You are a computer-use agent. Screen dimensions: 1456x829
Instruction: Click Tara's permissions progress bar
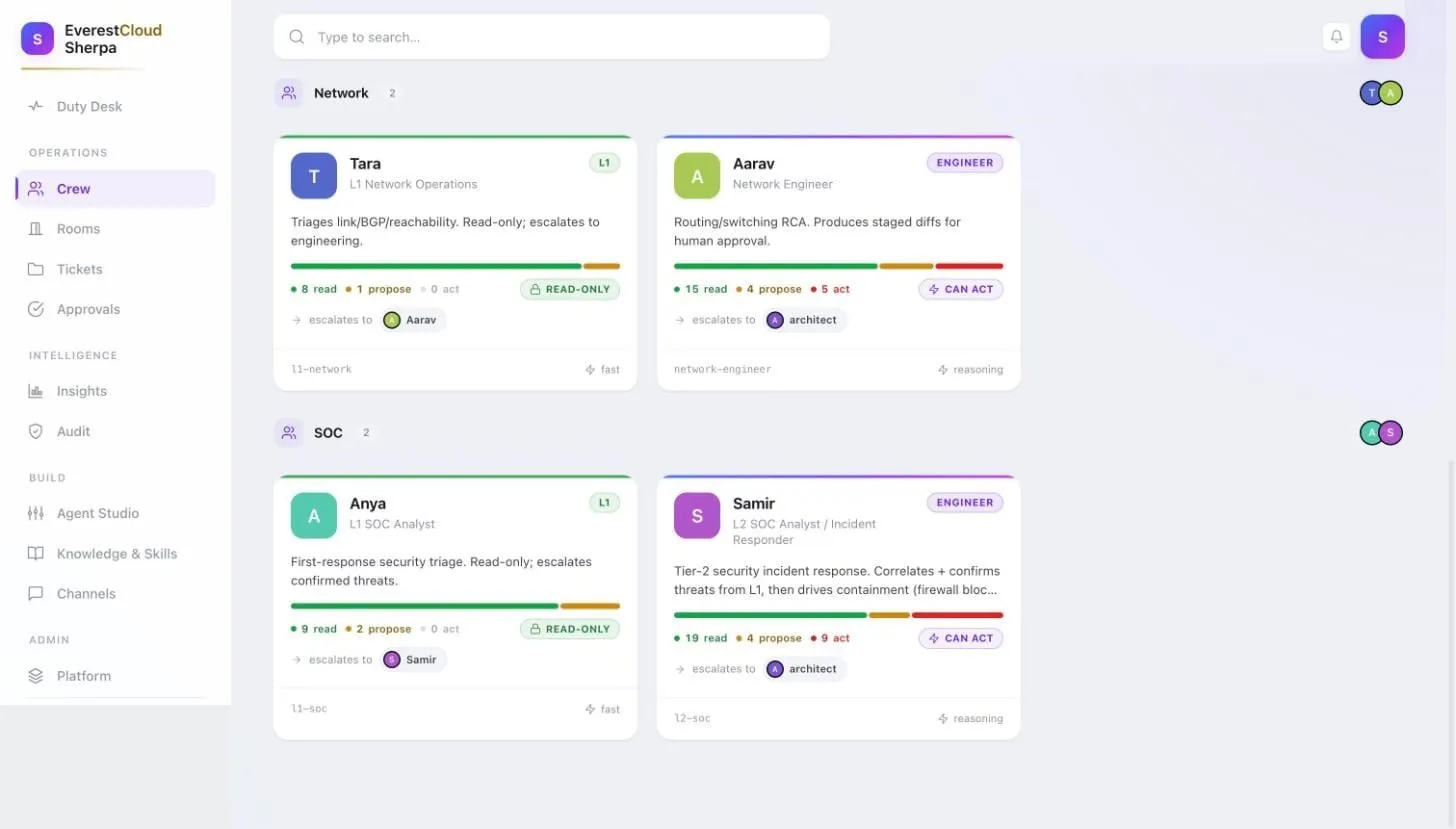[x=455, y=266]
